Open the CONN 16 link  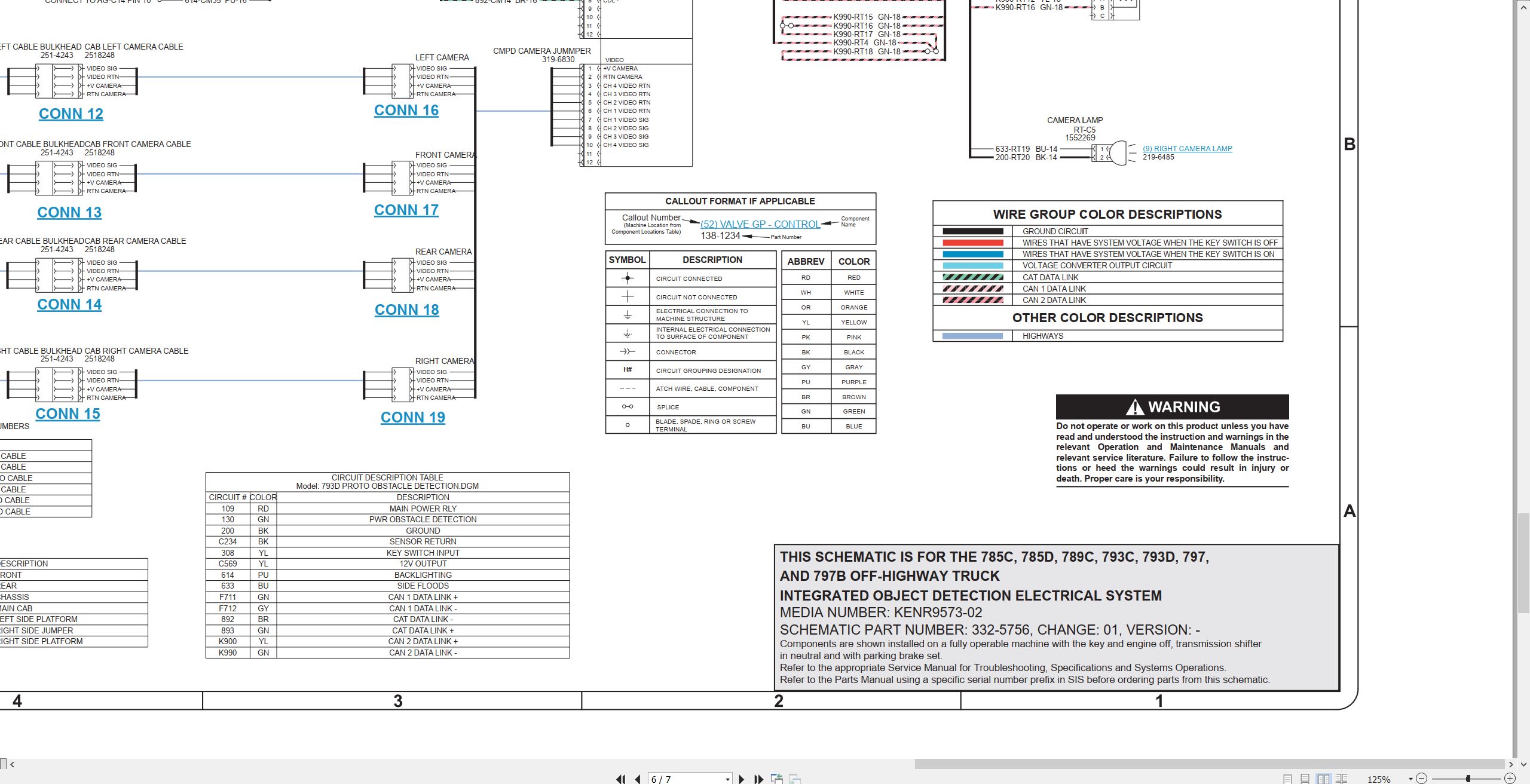406,110
